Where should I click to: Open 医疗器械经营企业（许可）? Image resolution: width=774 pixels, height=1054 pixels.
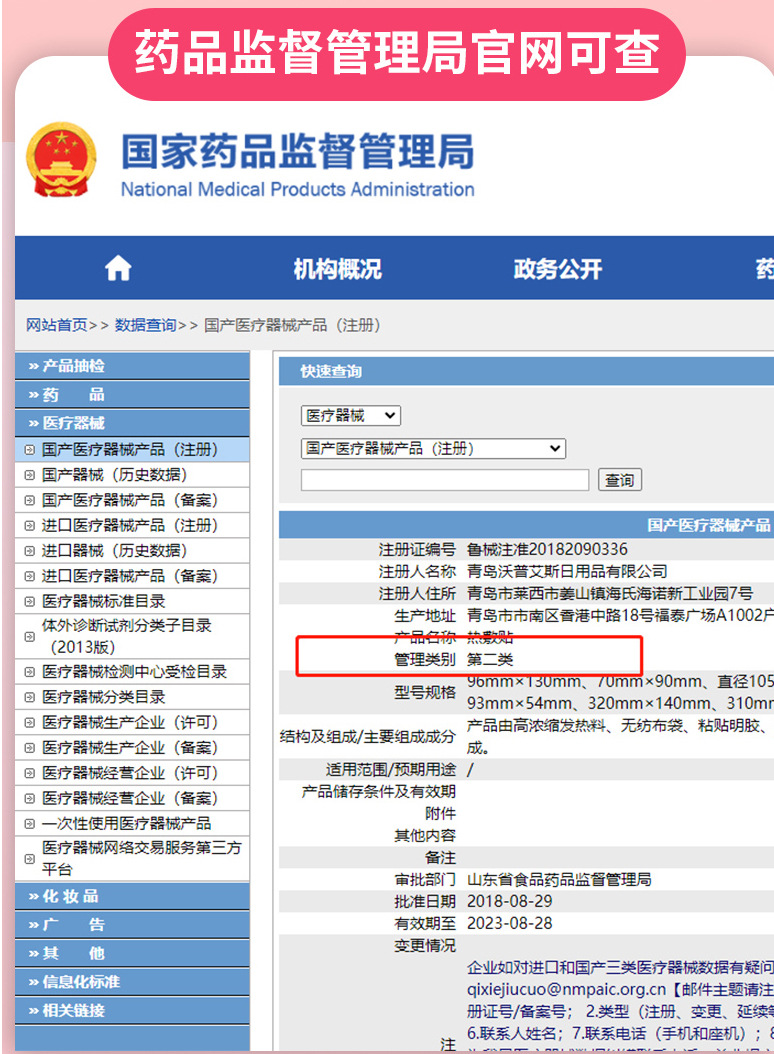130,773
